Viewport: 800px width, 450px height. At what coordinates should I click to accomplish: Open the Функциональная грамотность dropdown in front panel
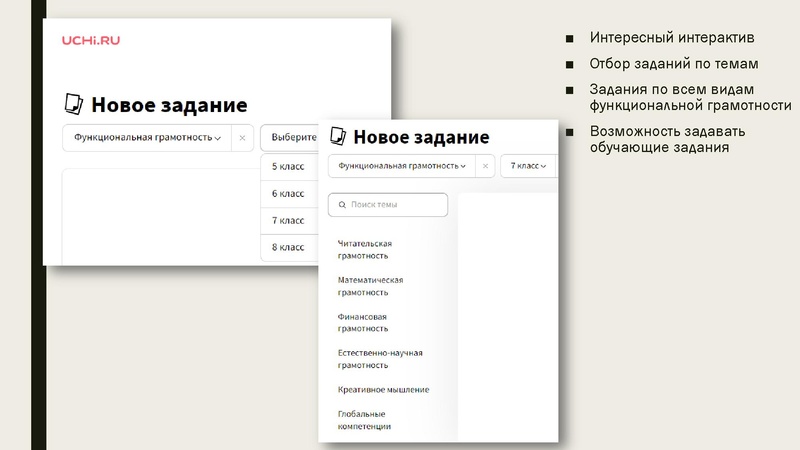pos(402,166)
